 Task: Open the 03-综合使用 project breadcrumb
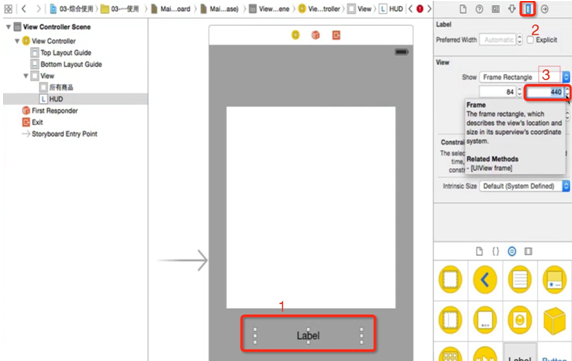[71, 9]
